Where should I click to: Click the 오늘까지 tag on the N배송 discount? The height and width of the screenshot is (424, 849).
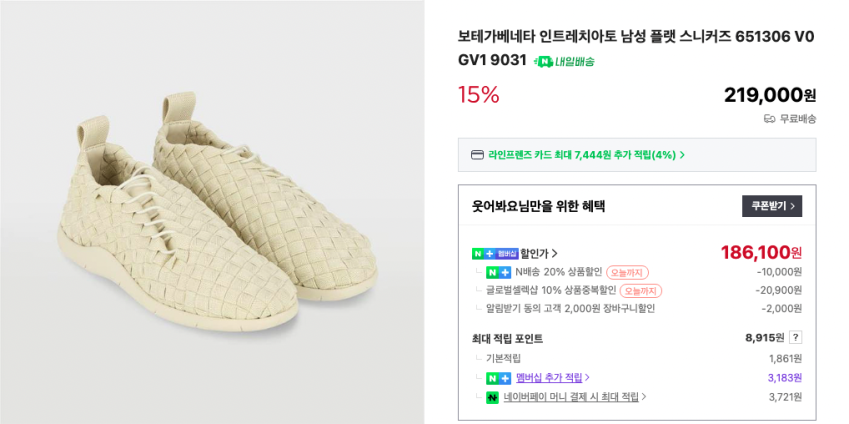tap(627, 272)
